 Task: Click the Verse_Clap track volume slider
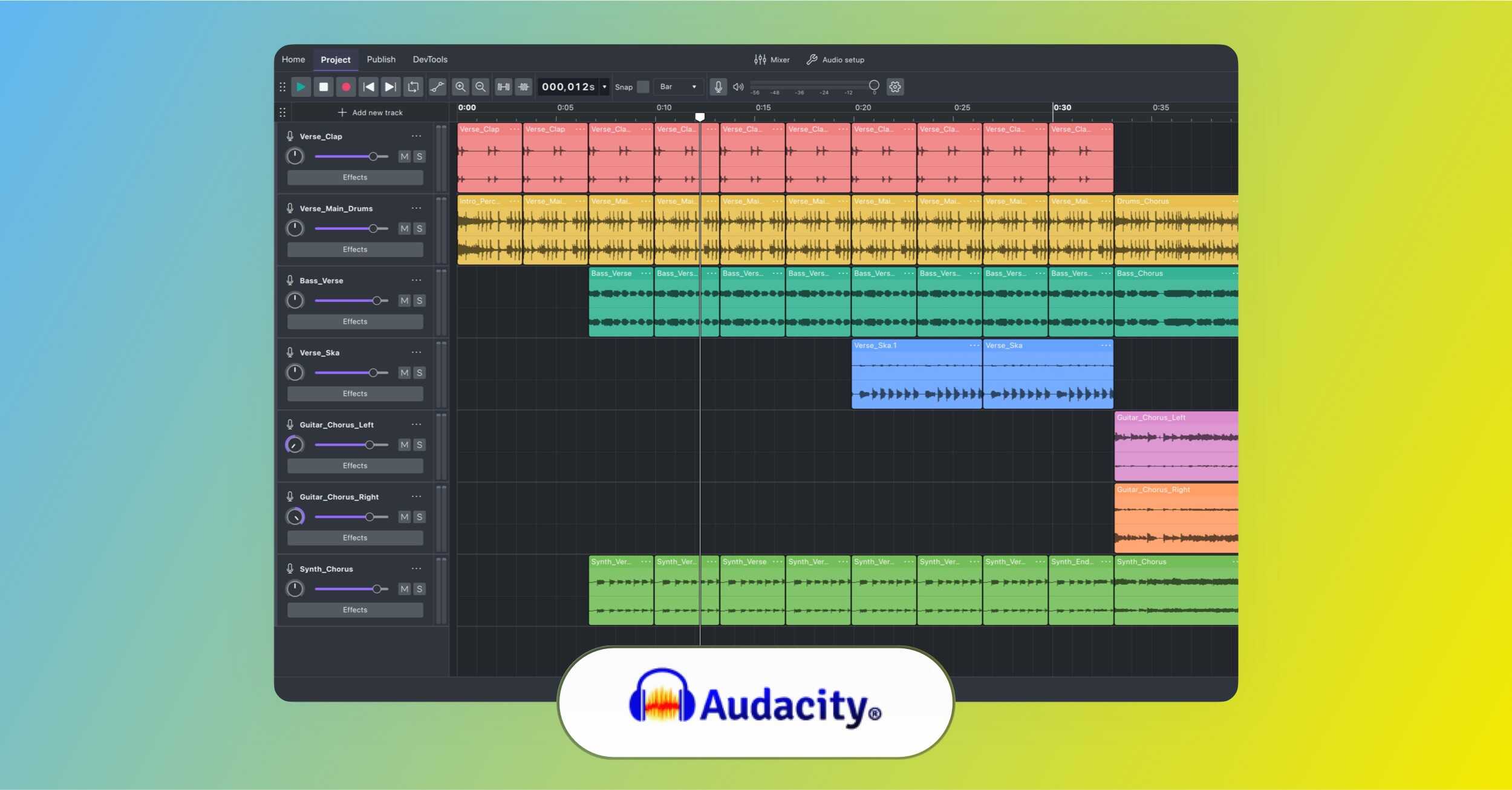point(351,157)
